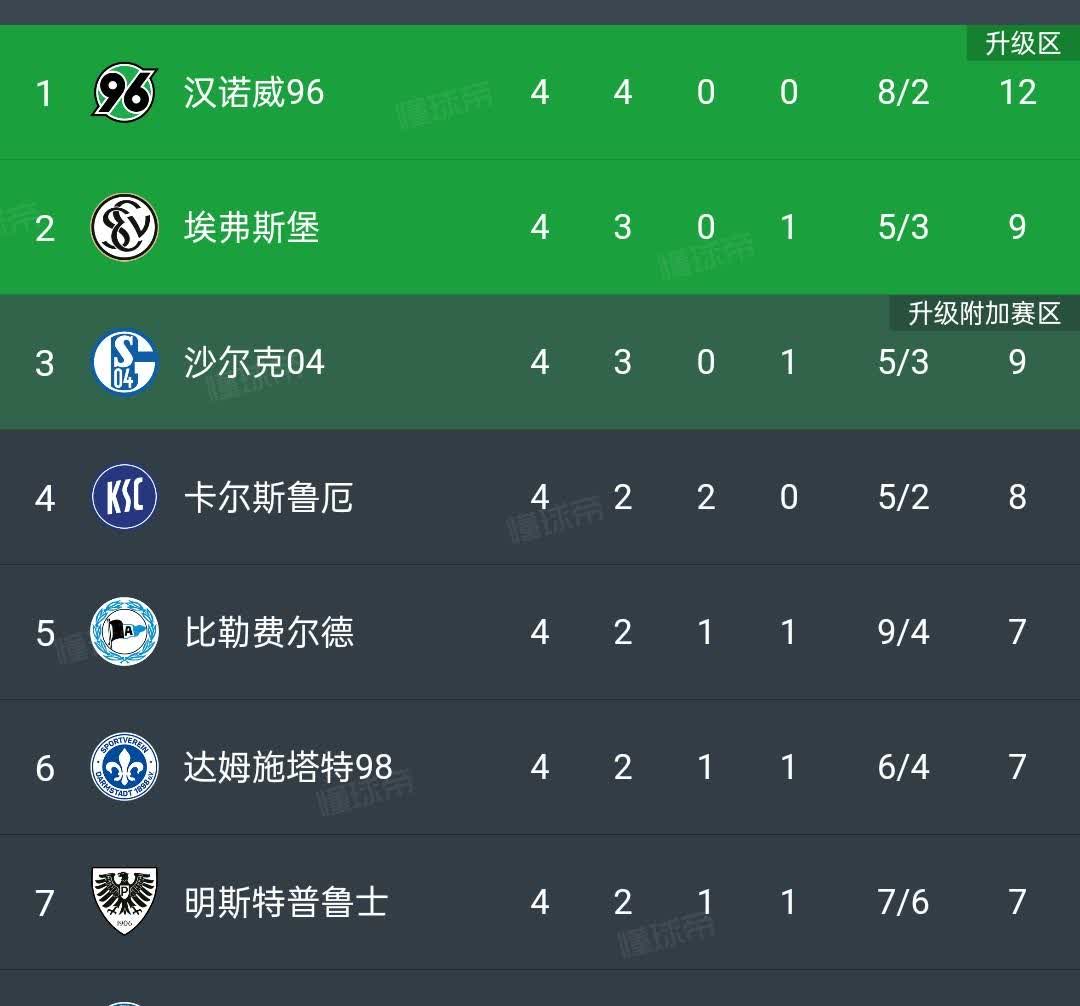Open 卡尔斯鲁厄 team page link
This screenshot has height=1006, width=1080.
269,497
